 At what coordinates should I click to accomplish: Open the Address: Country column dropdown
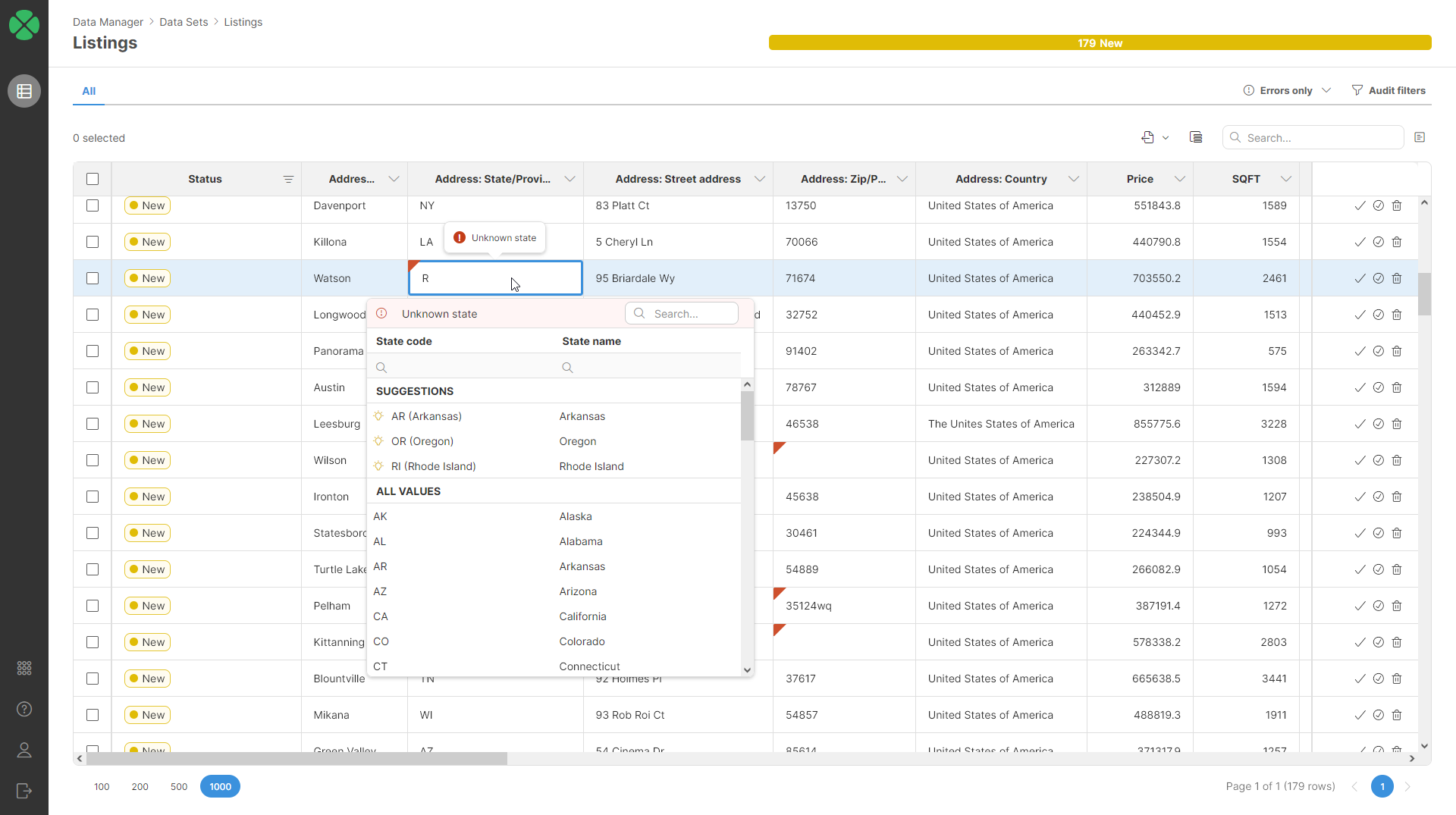pos(1074,179)
